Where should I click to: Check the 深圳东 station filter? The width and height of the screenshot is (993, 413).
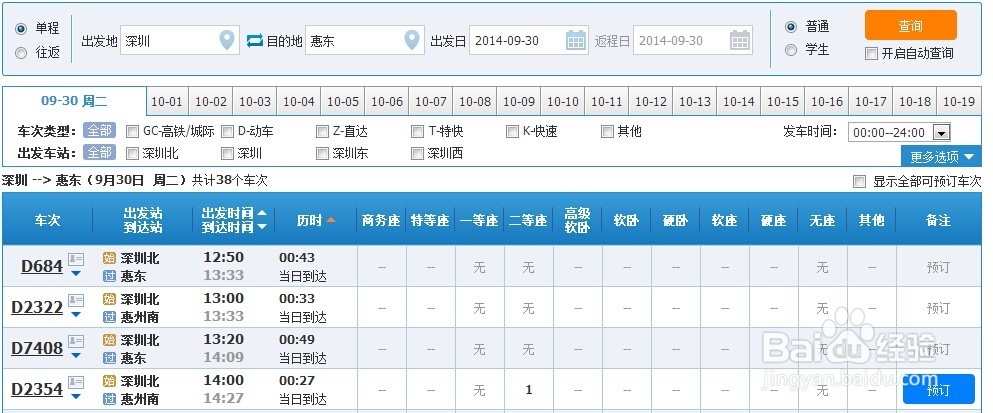[x=322, y=153]
